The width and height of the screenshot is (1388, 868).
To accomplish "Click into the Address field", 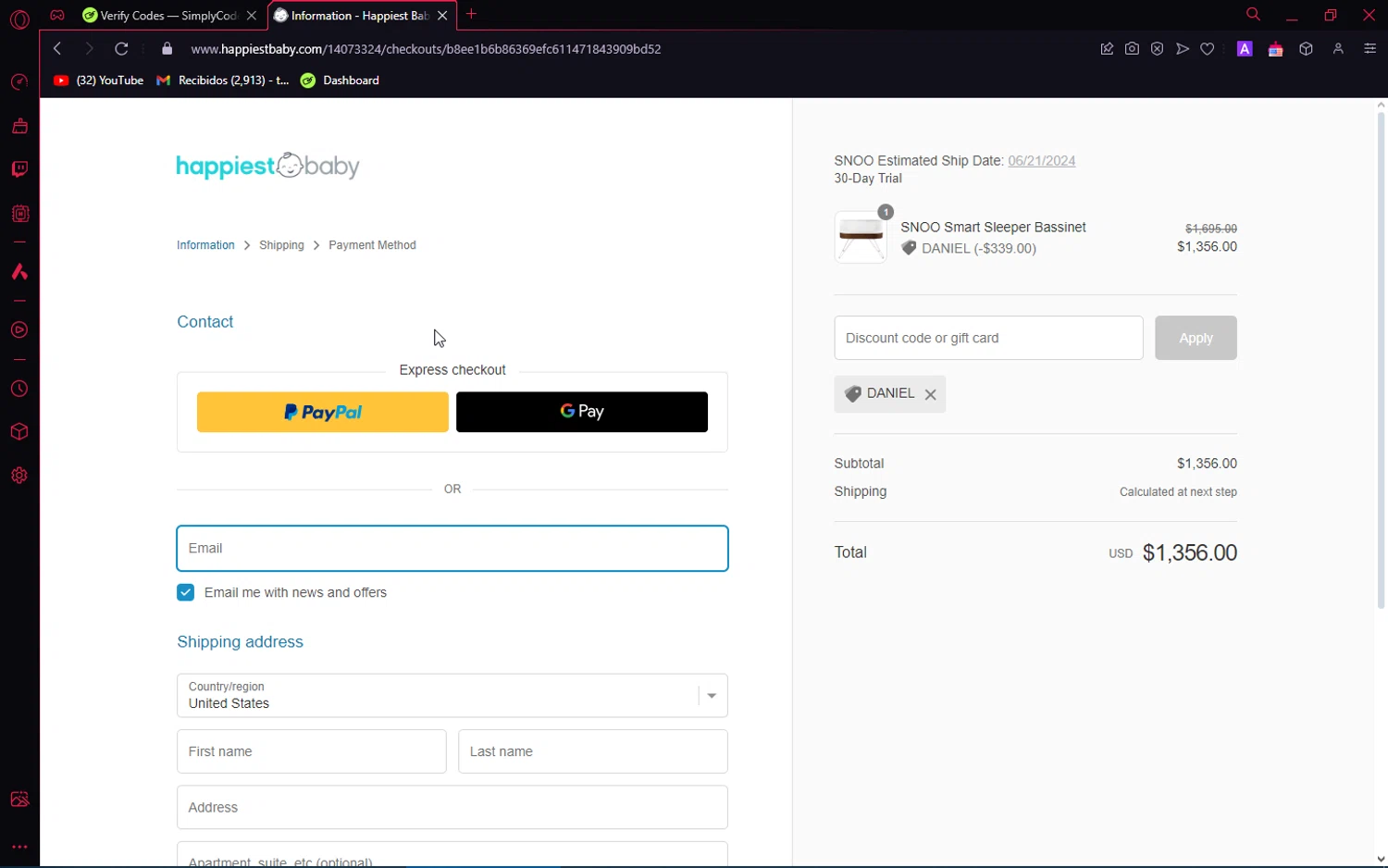I will 452,807.
